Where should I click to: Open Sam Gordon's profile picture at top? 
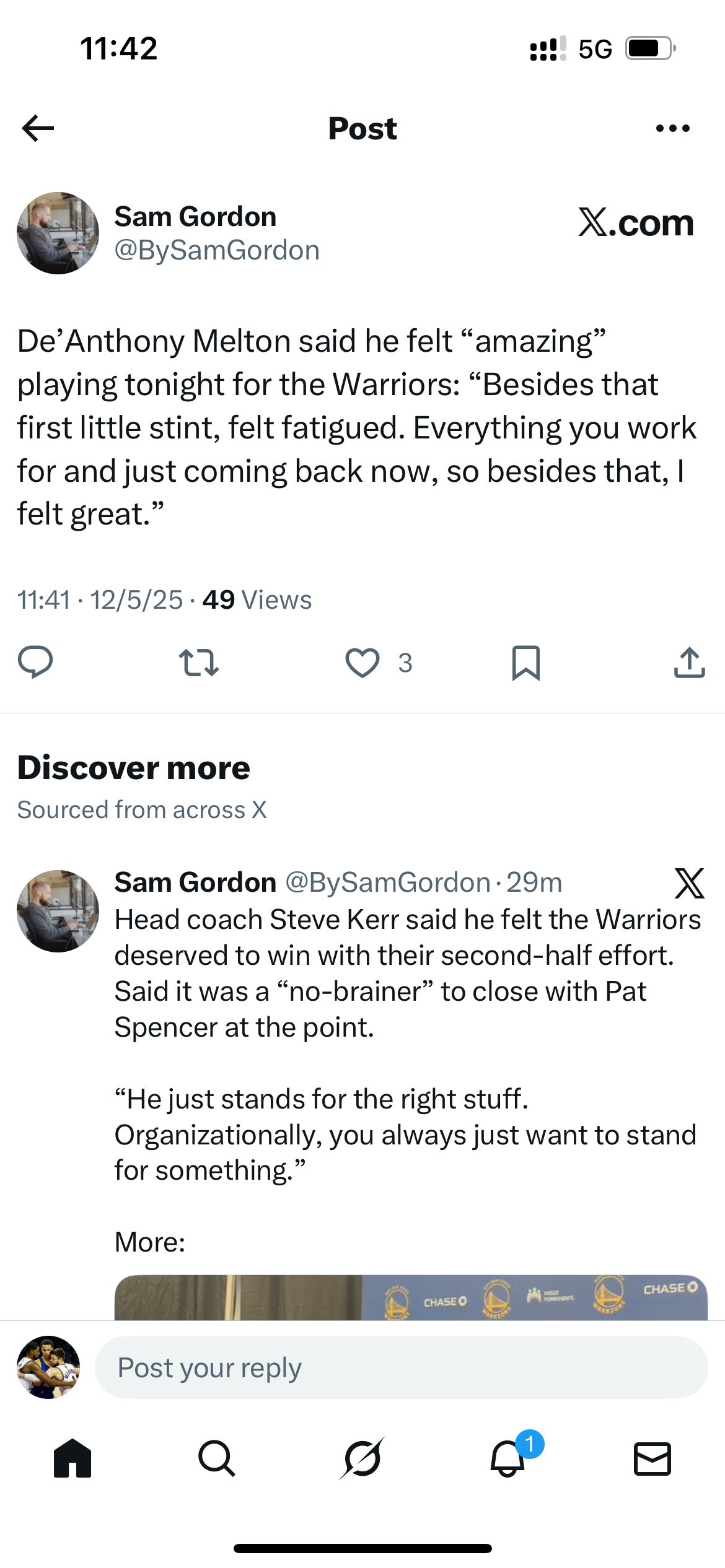[58, 233]
